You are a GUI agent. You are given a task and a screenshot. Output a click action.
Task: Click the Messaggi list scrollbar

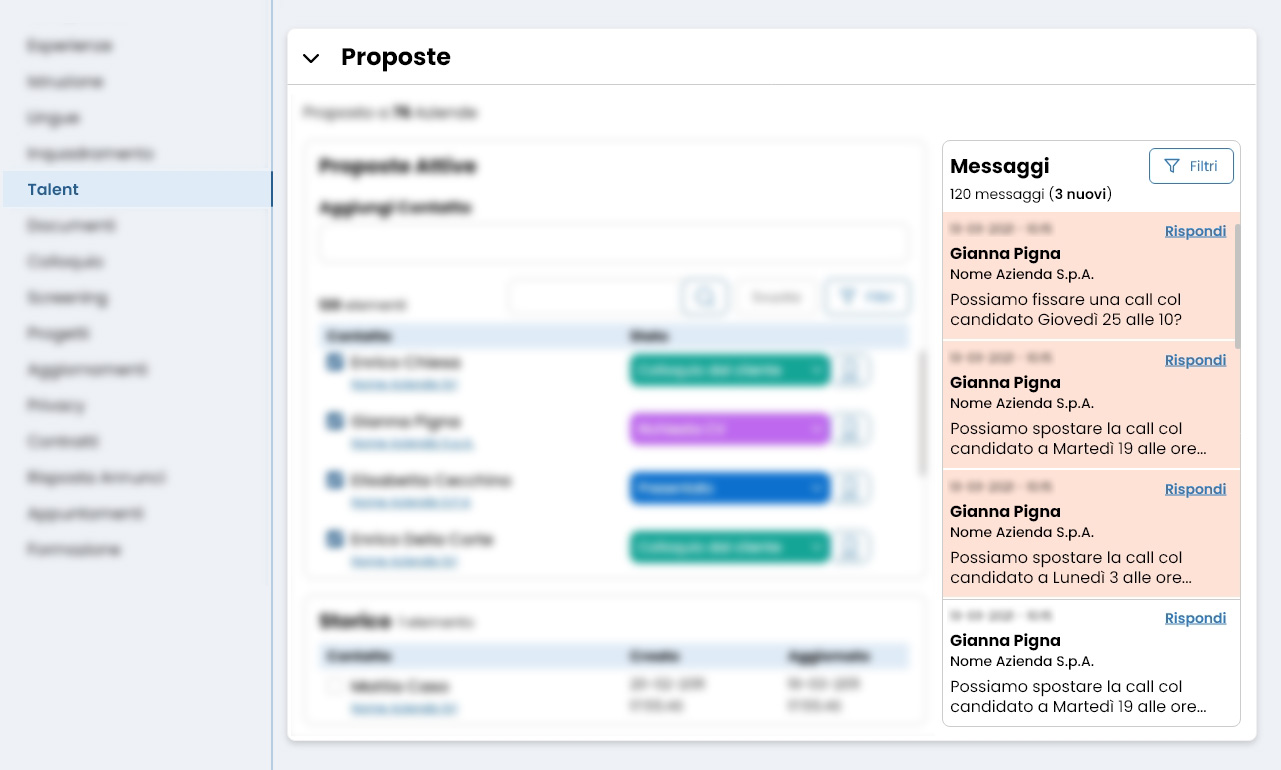1237,285
